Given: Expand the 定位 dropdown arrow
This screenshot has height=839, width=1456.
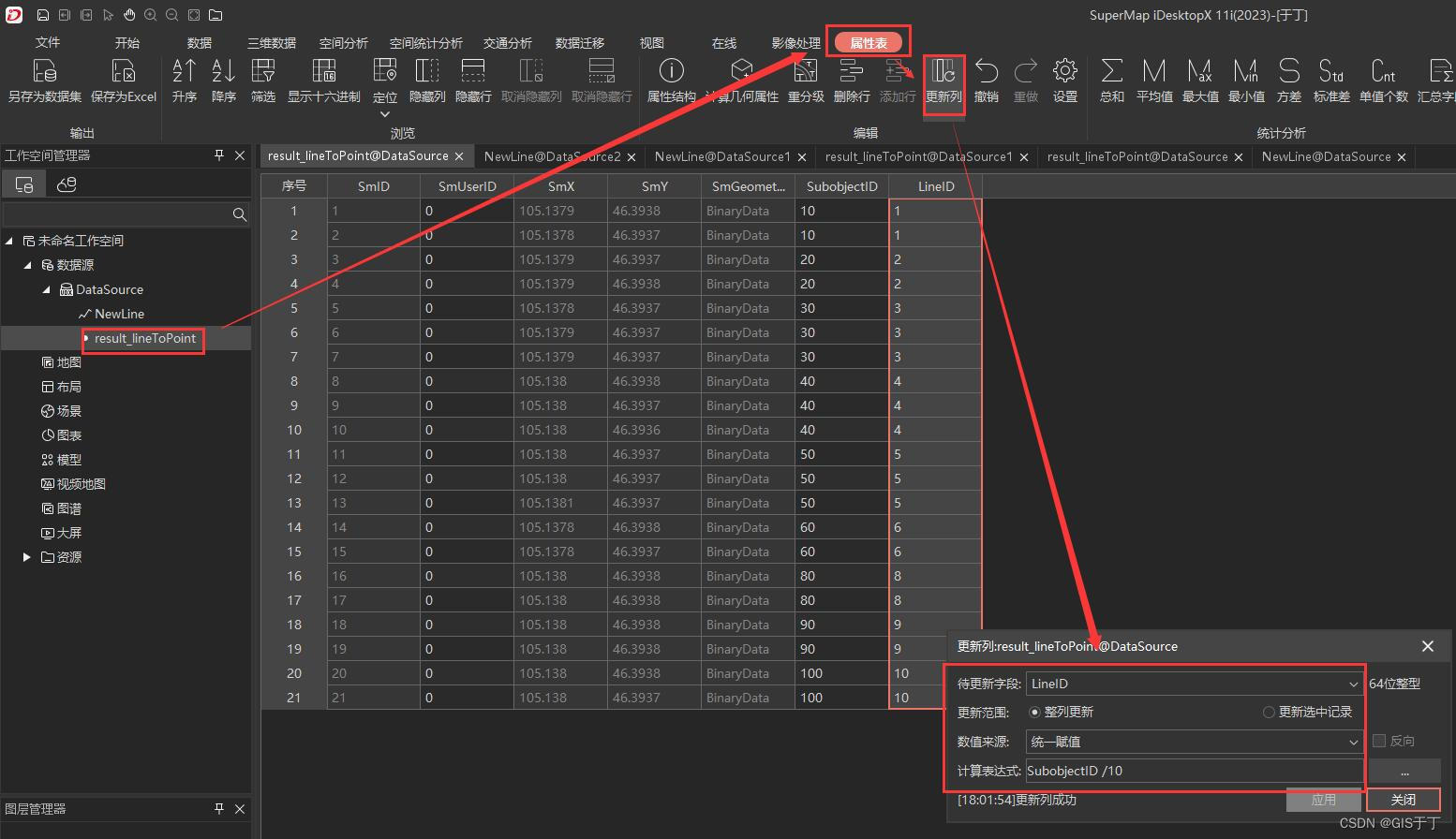Looking at the screenshot, I should [x=385, y=114].
